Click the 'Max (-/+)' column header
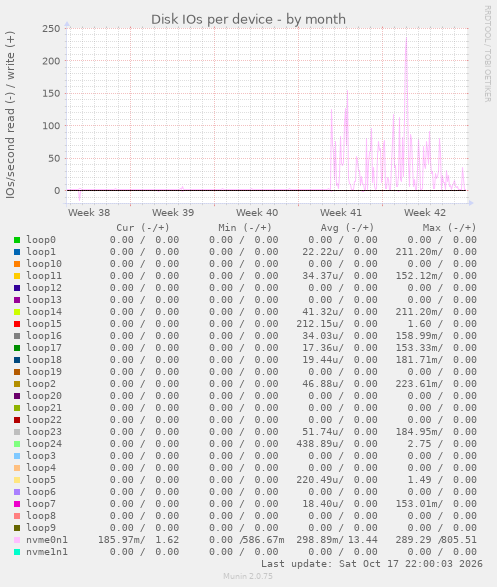497x587 pixels. (x=449, y=228)
